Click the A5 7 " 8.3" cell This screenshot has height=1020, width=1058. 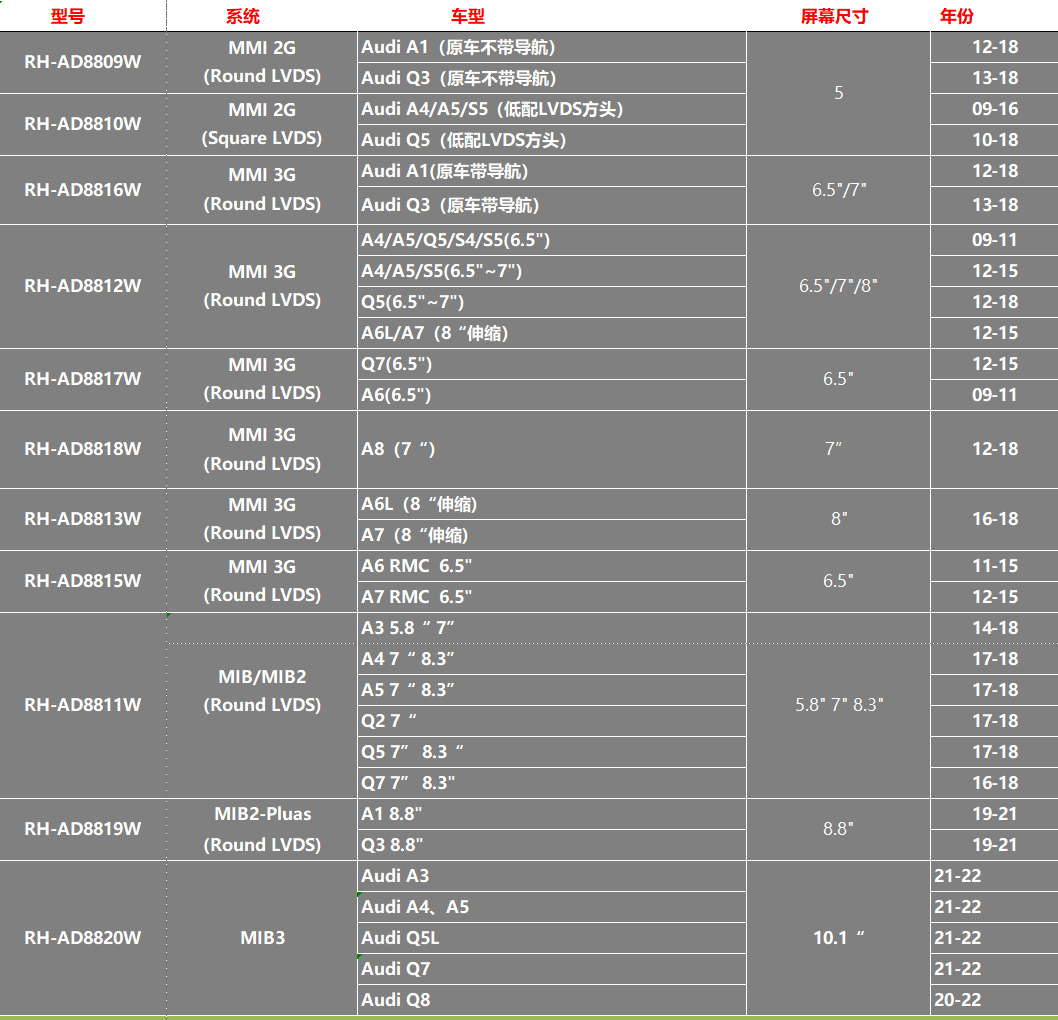click(x=552, y=691)
